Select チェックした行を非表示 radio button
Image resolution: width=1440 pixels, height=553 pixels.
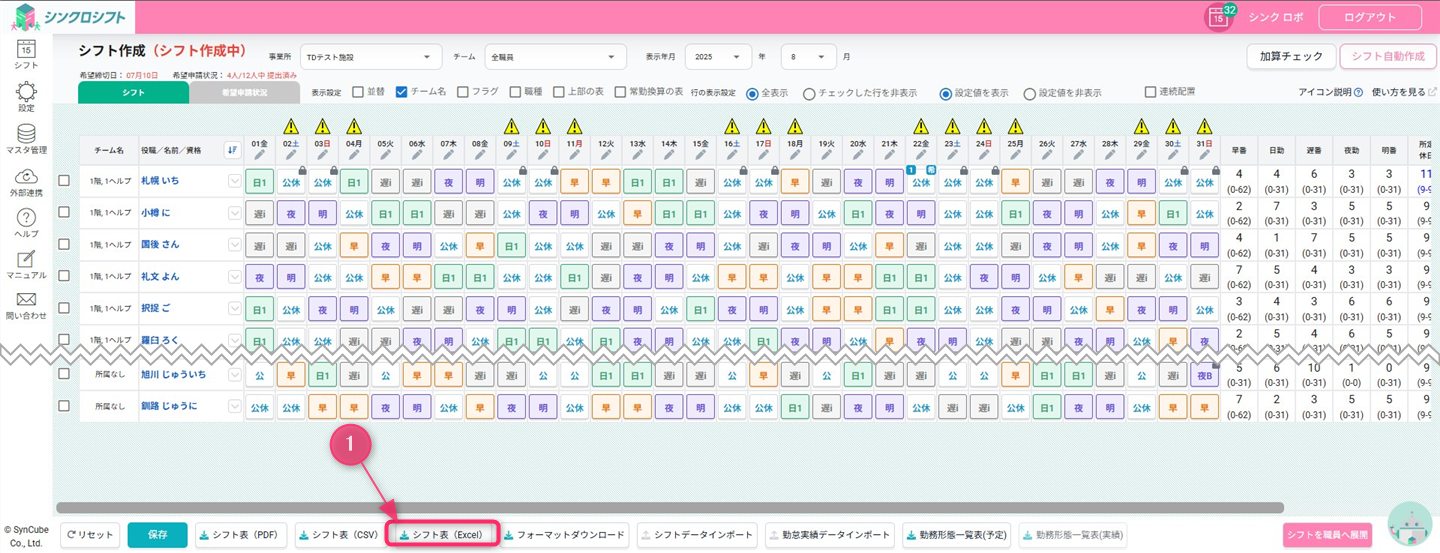[809, 93]
